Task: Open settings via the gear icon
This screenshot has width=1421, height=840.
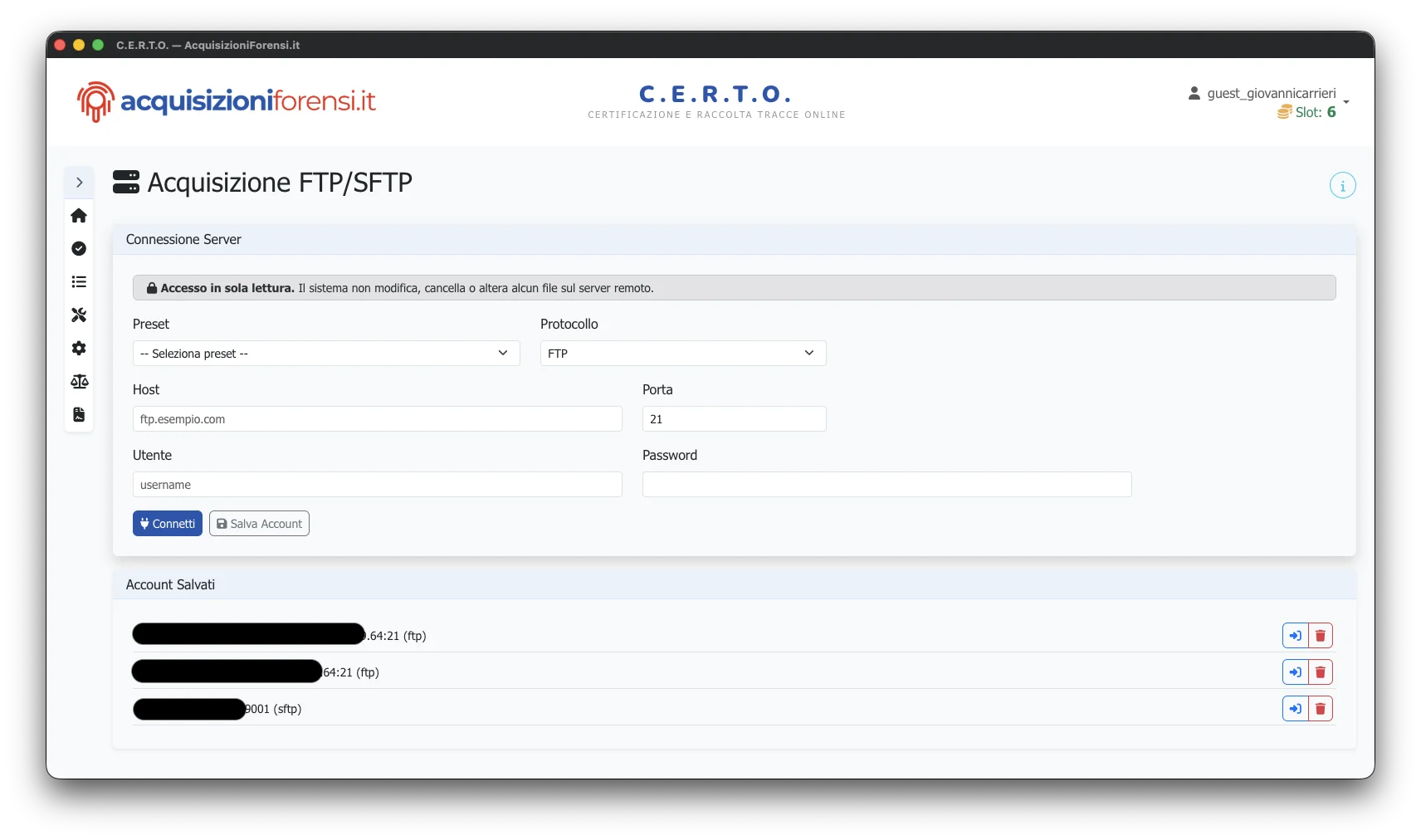Action: [x=79, y=349]
